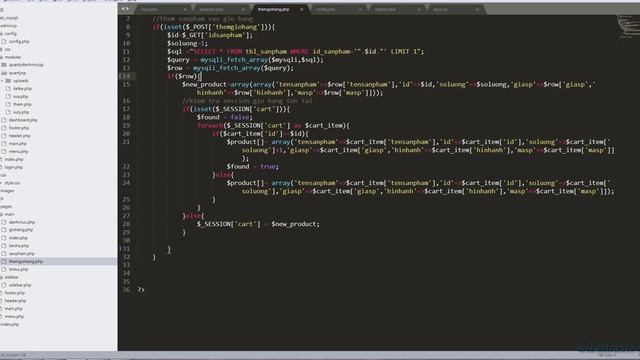Image resolution: width=640 pixels, height=360 pixels.
Task: Click the closing '?>' PHP tag
Action: tap(141, 289)
